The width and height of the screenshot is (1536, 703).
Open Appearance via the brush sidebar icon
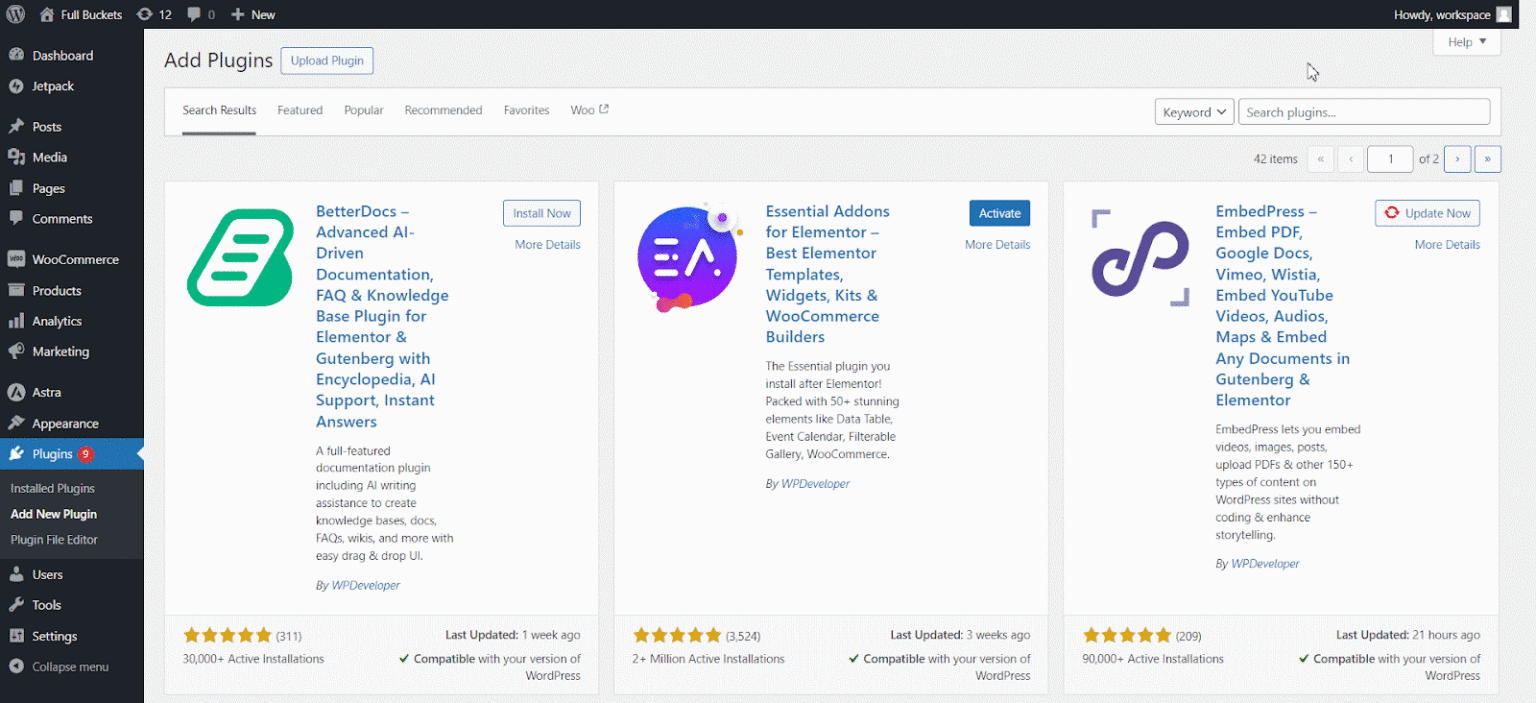(x=18, y=423)
